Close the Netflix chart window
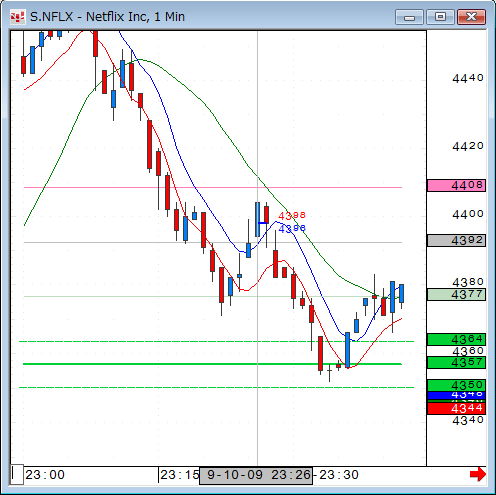 point(471,17)
